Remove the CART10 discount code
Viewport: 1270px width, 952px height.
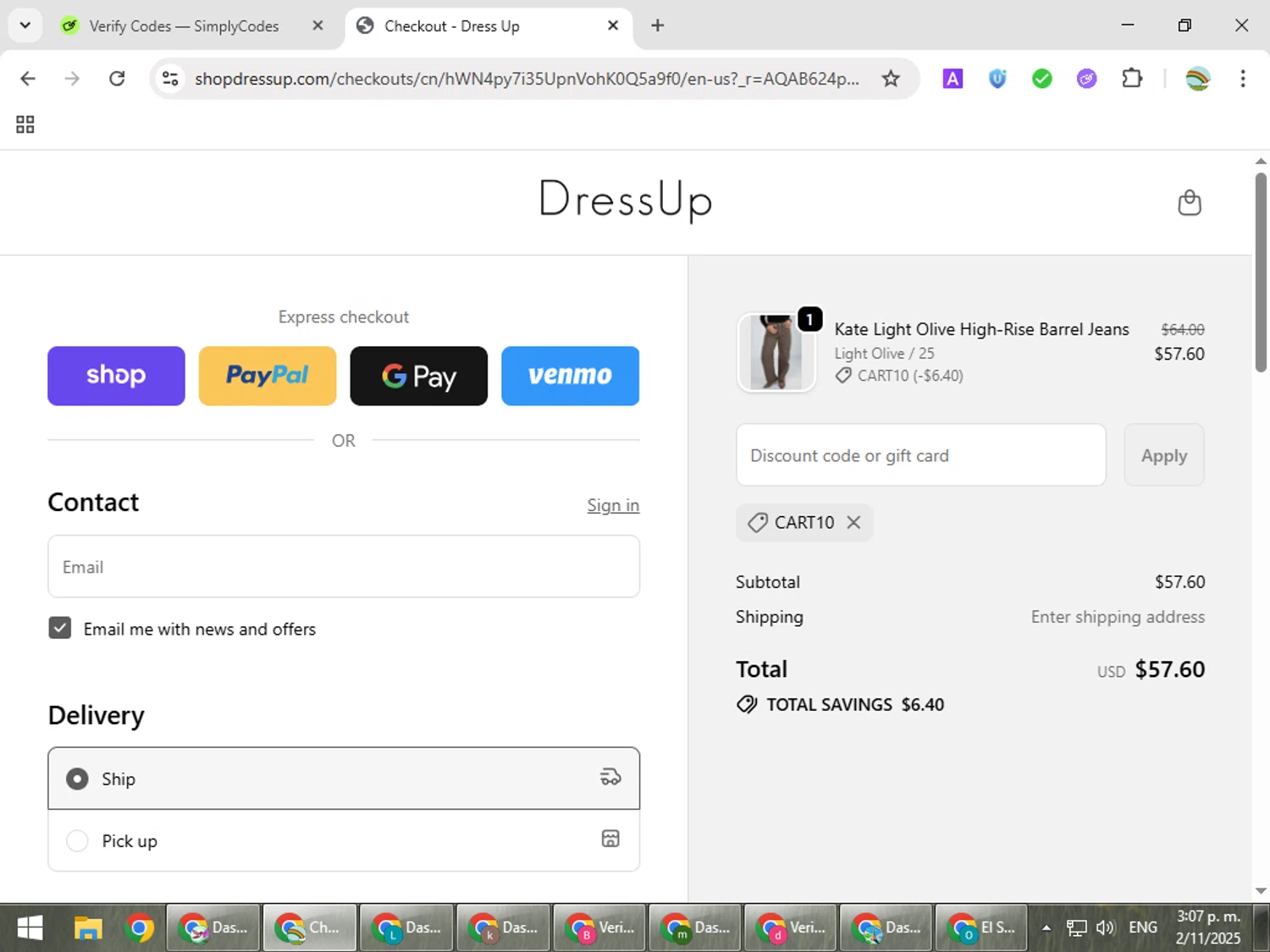(x=853, y=522)
